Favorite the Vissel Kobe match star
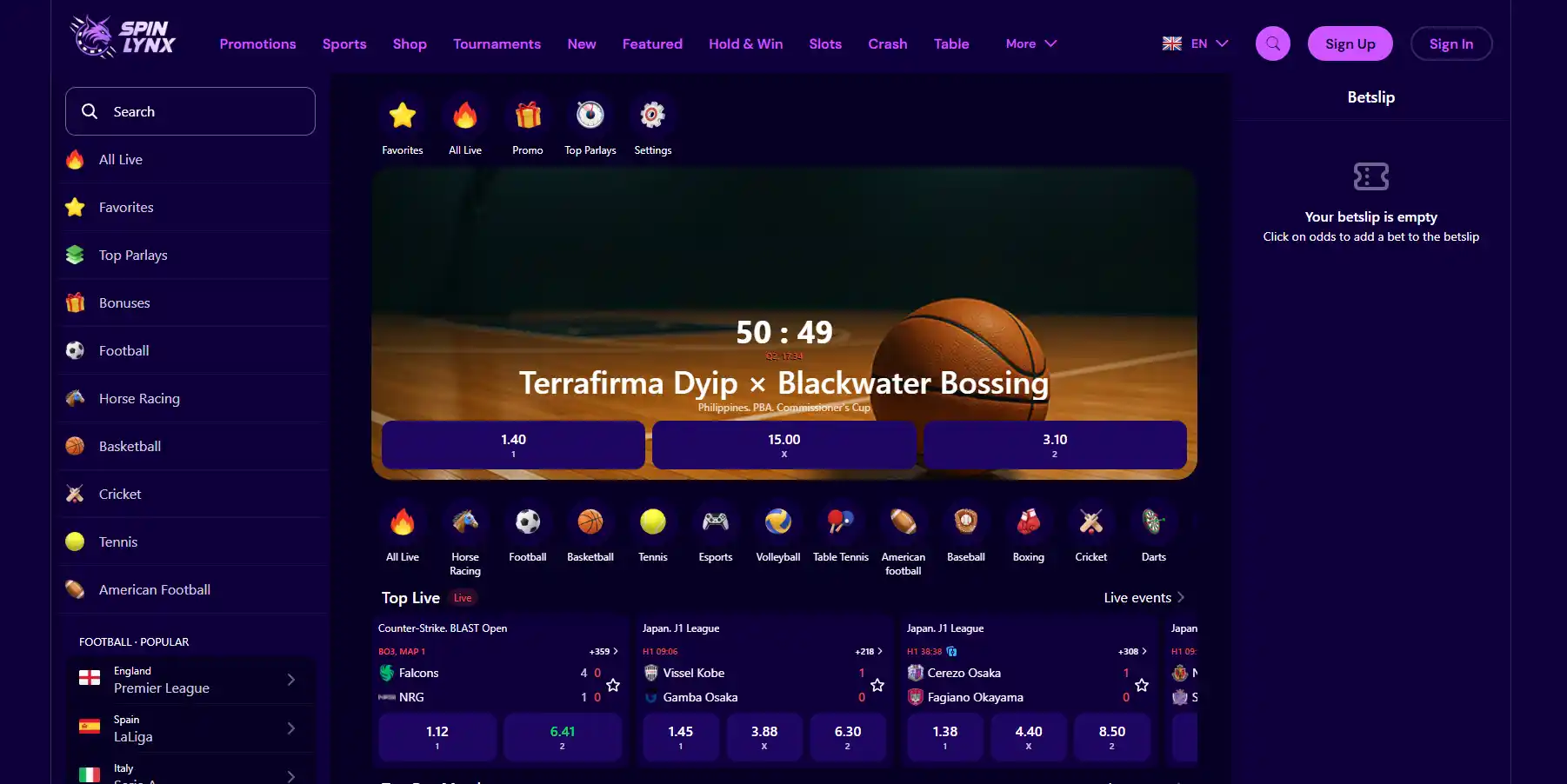Image resolution: width=1567 pixels, height=784 pixels. [x=877, y=685]
